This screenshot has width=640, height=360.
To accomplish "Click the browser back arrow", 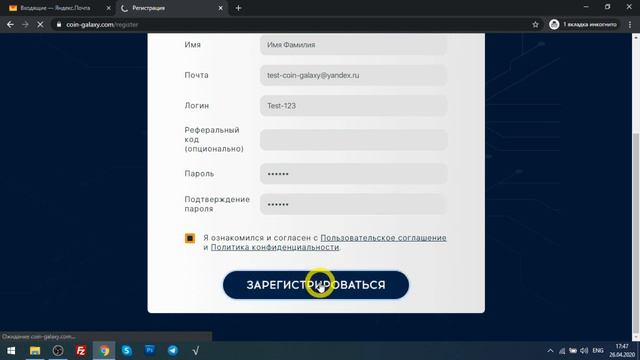I will pos(10,24).
